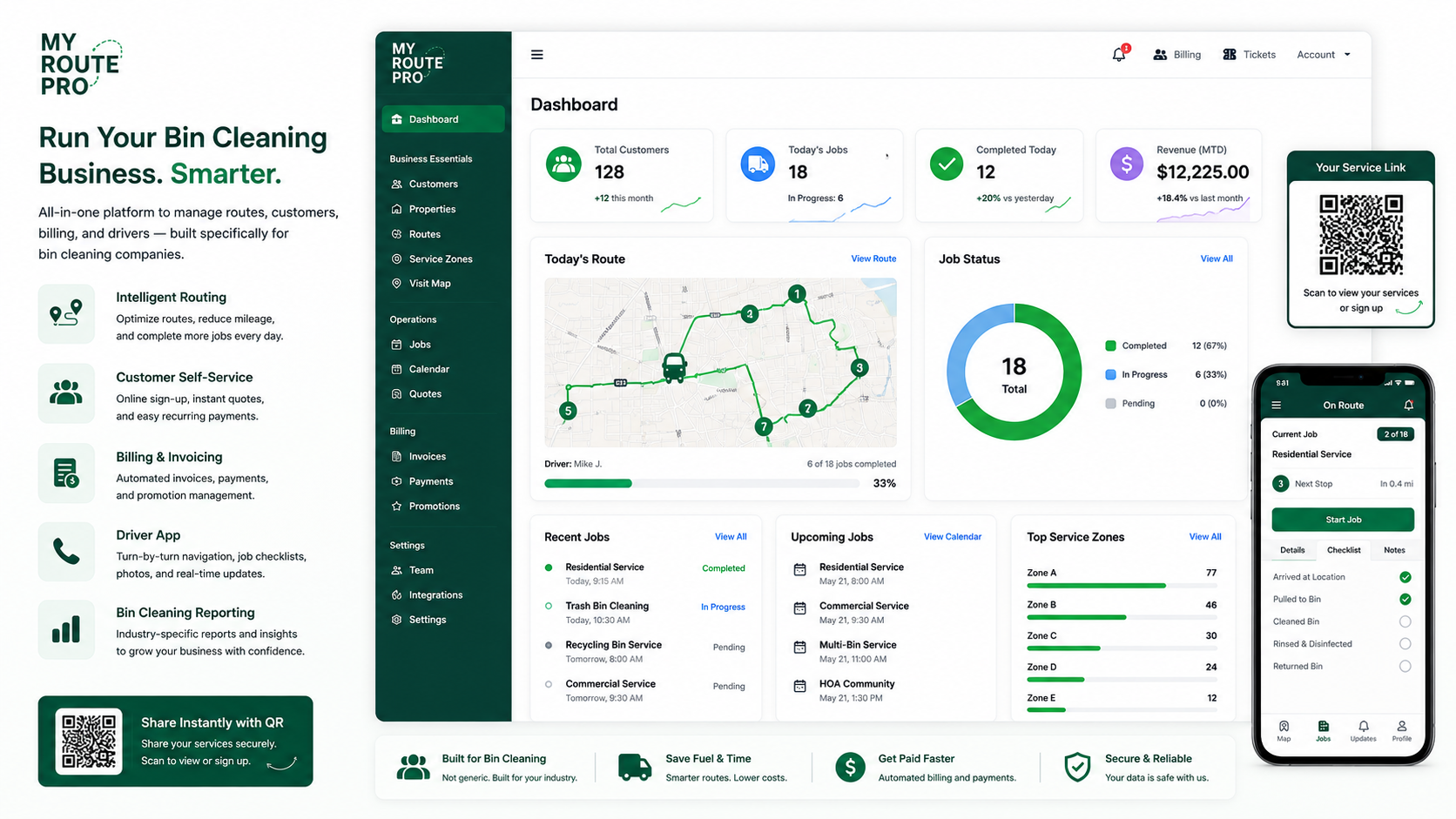Switch to Notes tab on phone
This screenshot has height=819, width=1456.
(x=1394, y=550)
